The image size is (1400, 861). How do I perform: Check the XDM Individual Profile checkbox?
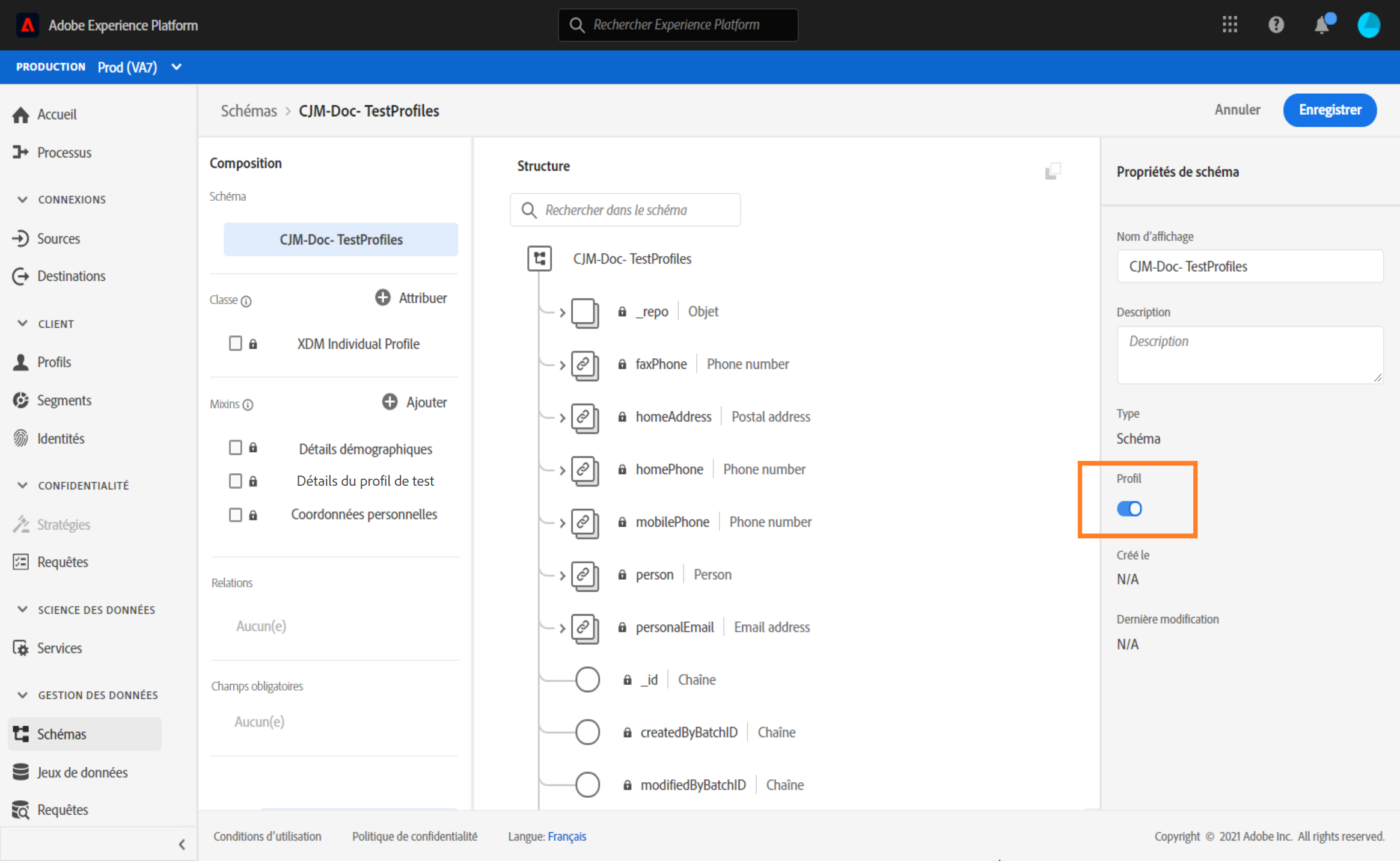[x=235, y=343]
